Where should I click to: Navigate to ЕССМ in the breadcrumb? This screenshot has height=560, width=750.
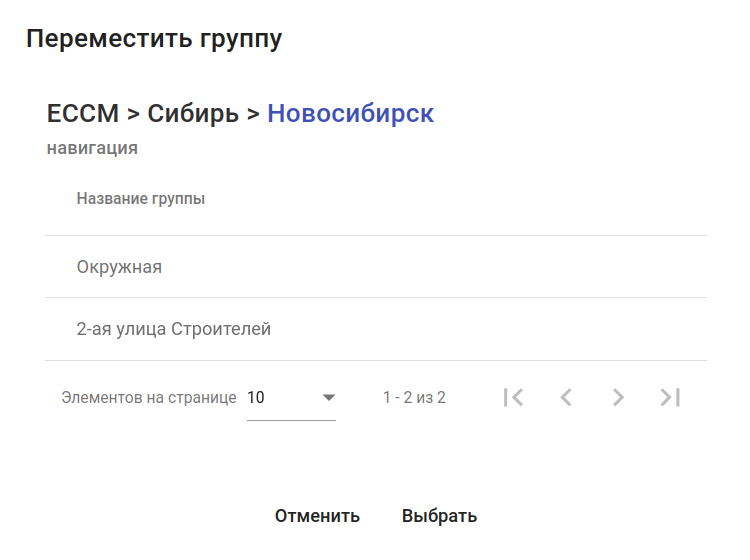[x=82, y=114]
